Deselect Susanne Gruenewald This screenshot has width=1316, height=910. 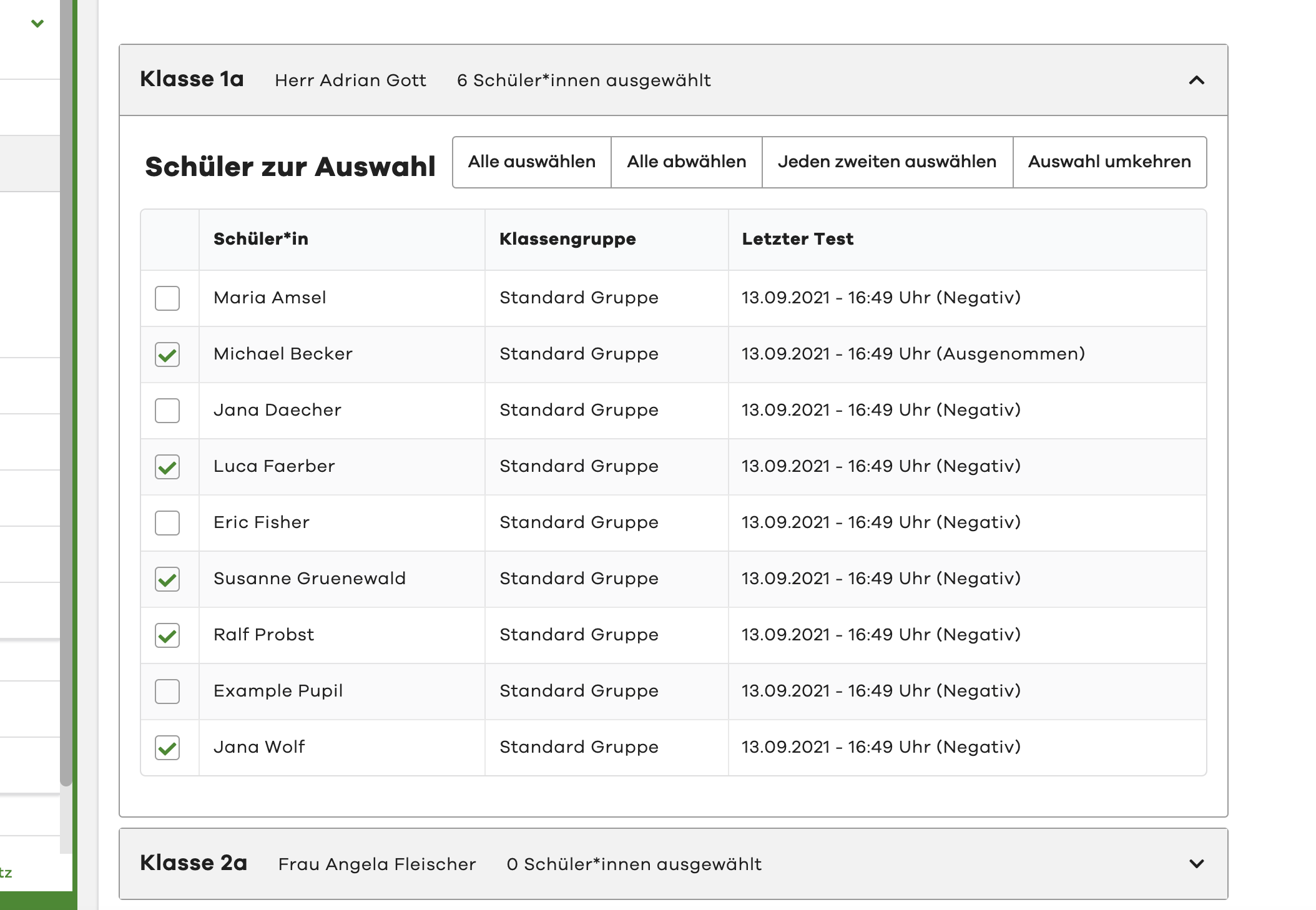point(167,579)
